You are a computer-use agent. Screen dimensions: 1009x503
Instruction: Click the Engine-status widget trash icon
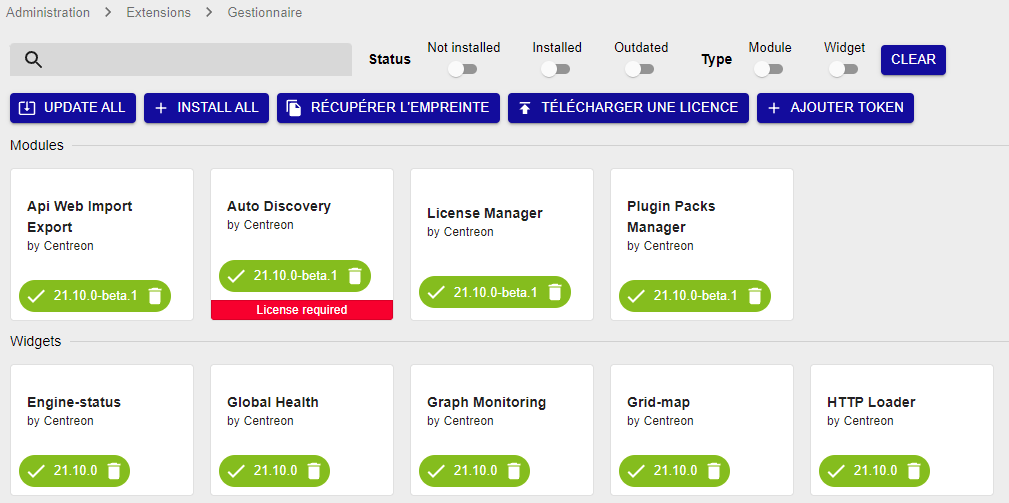pos(114,471)
